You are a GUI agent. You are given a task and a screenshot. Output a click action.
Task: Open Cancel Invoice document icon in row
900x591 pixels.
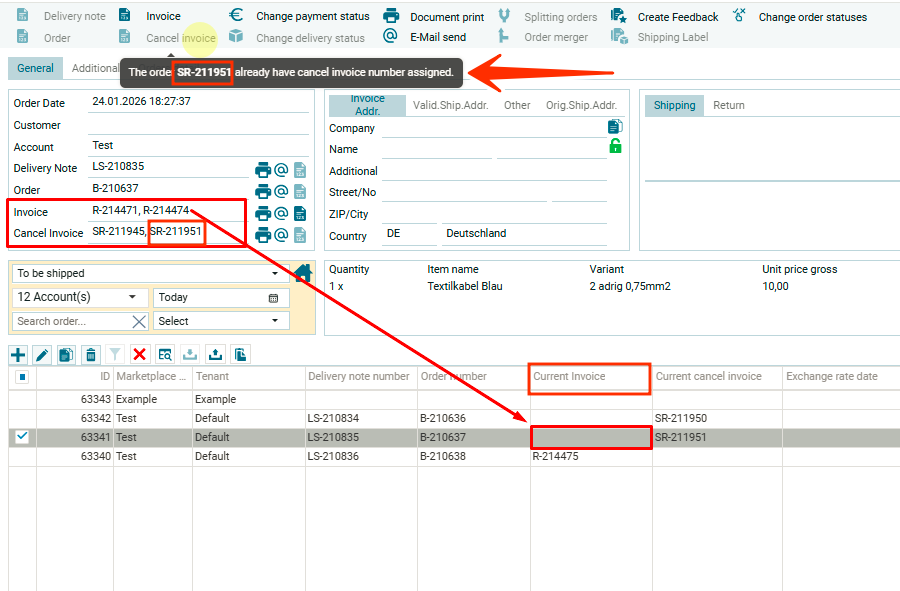tap(299, 235)
